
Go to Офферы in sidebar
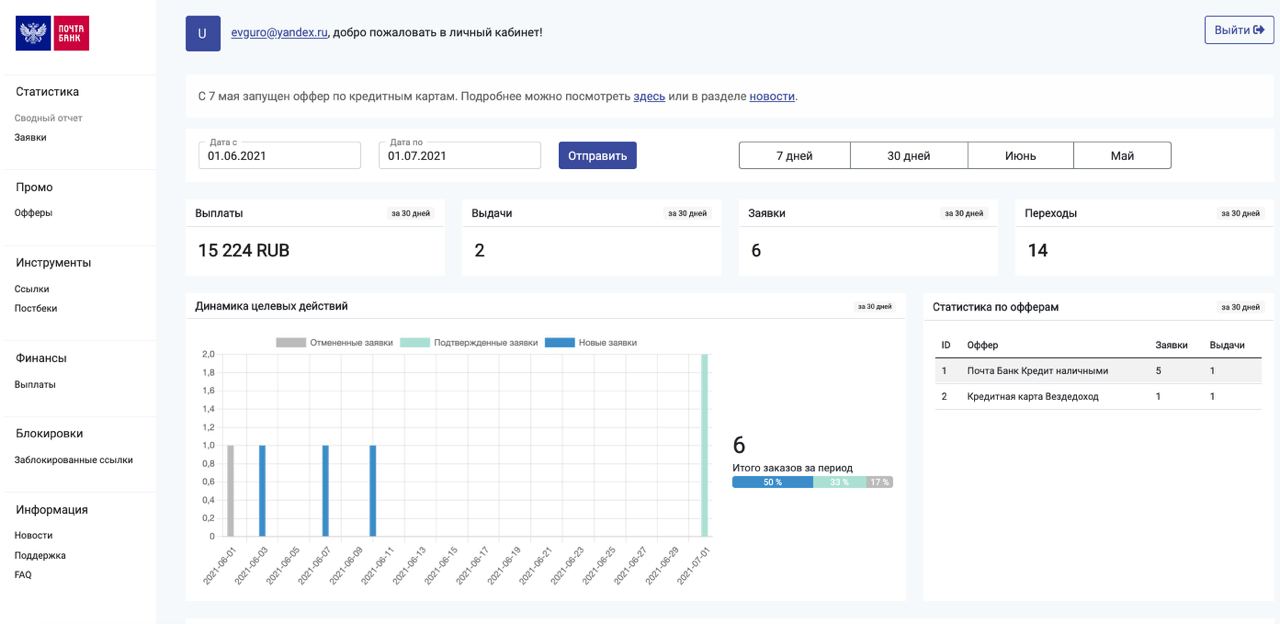pyautogui.click(x=33, y=212)
